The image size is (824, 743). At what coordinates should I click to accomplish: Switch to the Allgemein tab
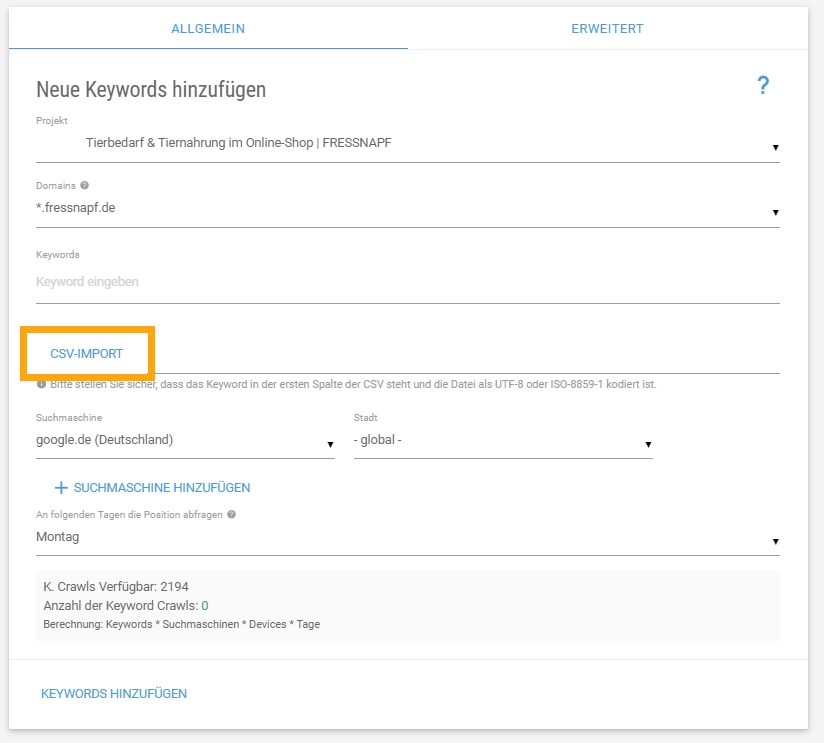208,28
